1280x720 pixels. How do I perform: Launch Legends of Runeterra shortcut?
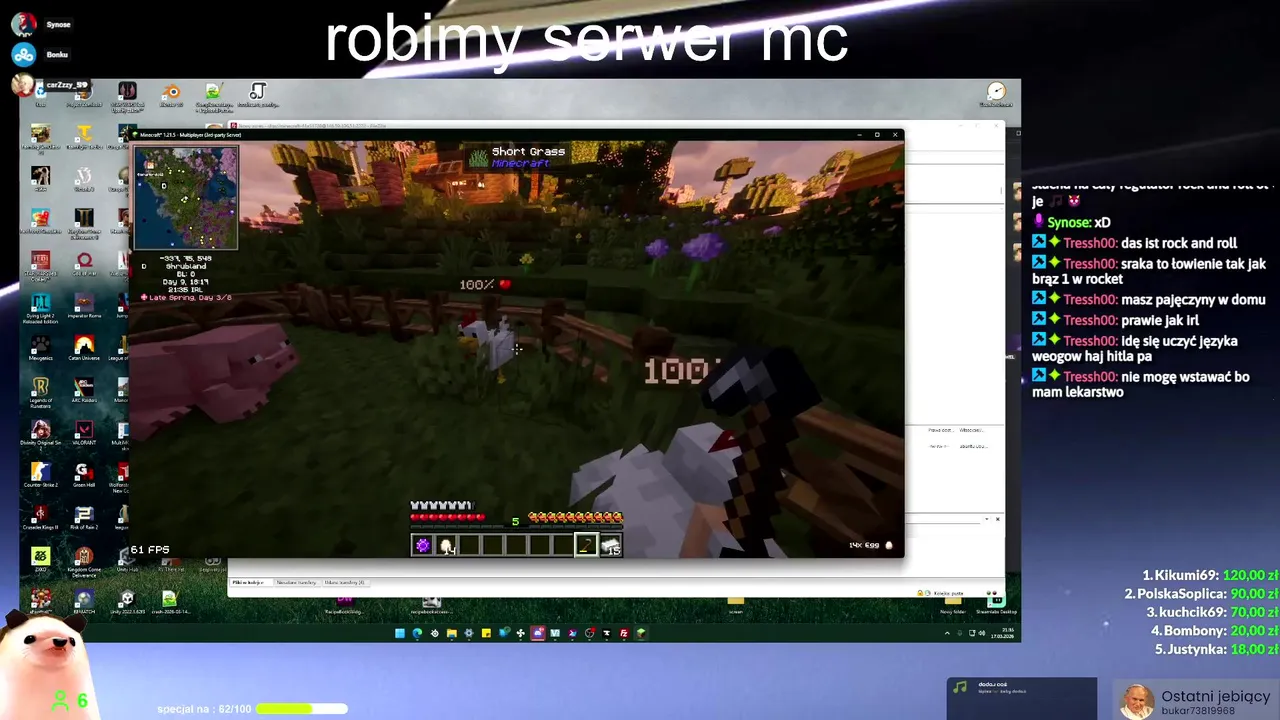[x=41, y=391]
